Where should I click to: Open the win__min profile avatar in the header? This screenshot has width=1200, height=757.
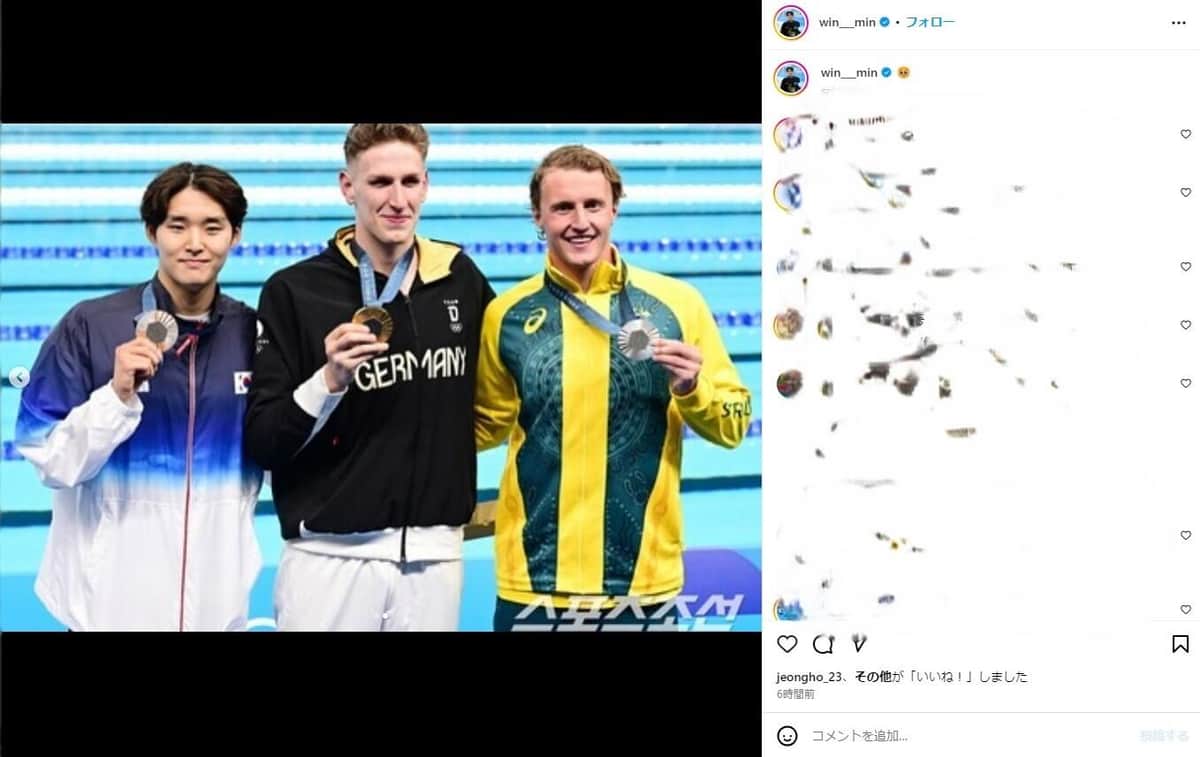[791, 22]
